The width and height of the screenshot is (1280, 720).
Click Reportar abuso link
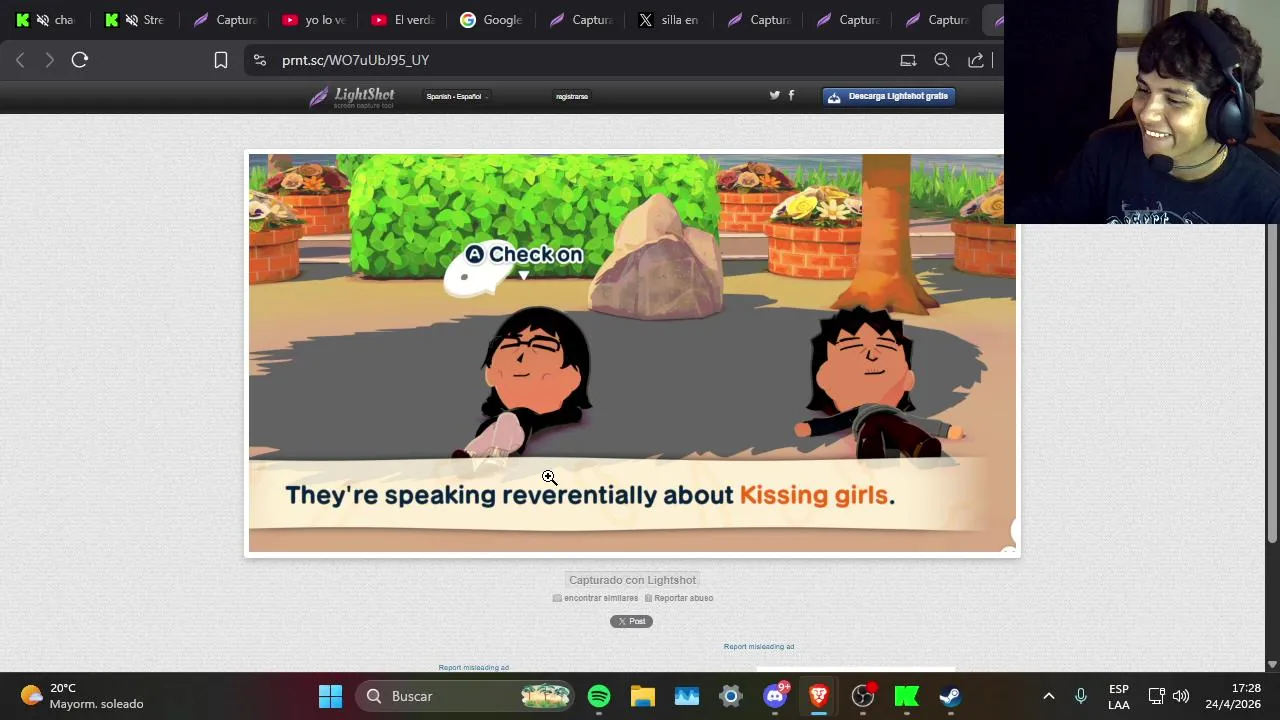click(x=678, y=598)
